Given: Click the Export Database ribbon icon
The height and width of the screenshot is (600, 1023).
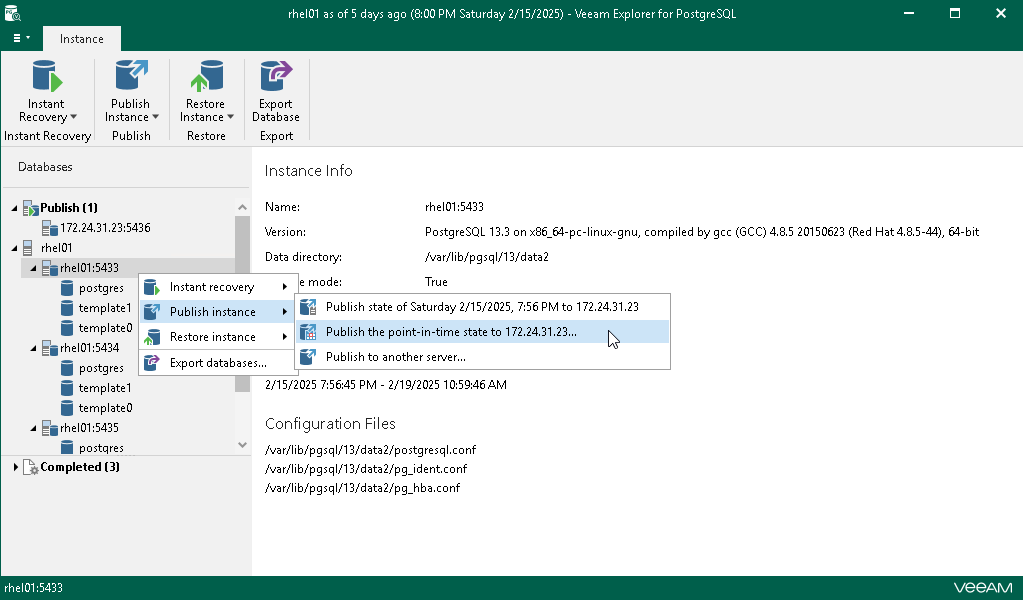Looking at the screenshot, I should click(276, 76).
